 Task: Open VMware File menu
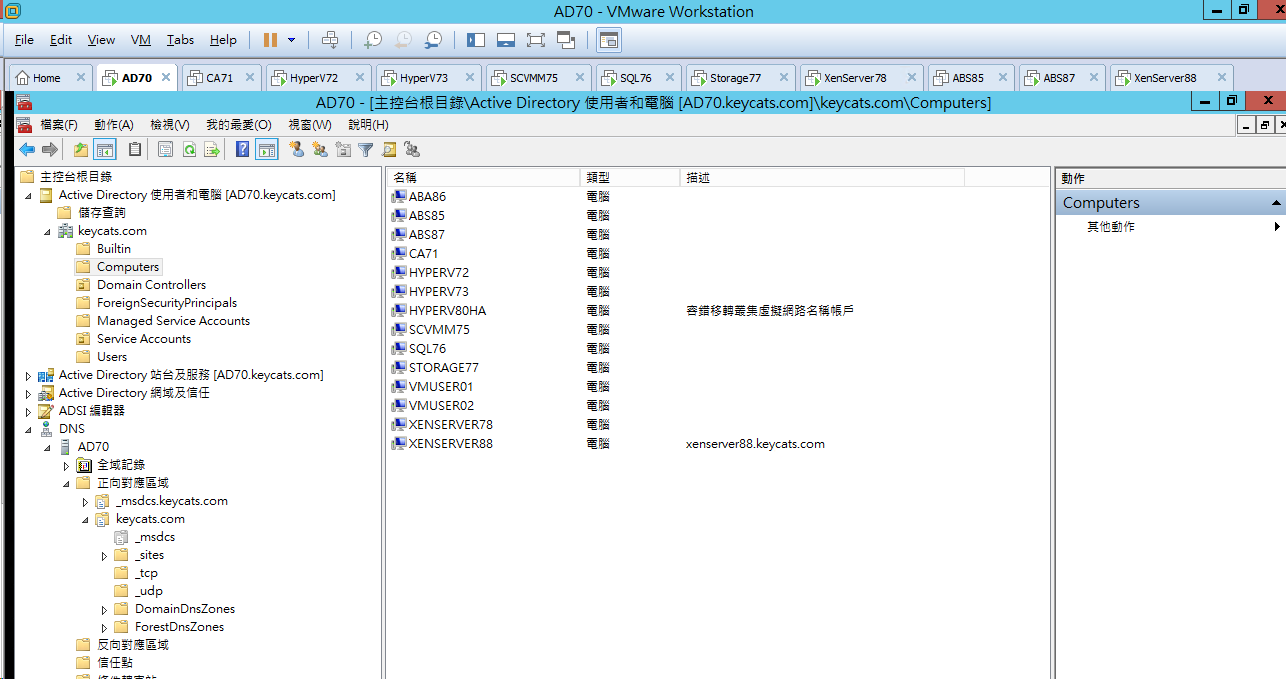(24, 40)
